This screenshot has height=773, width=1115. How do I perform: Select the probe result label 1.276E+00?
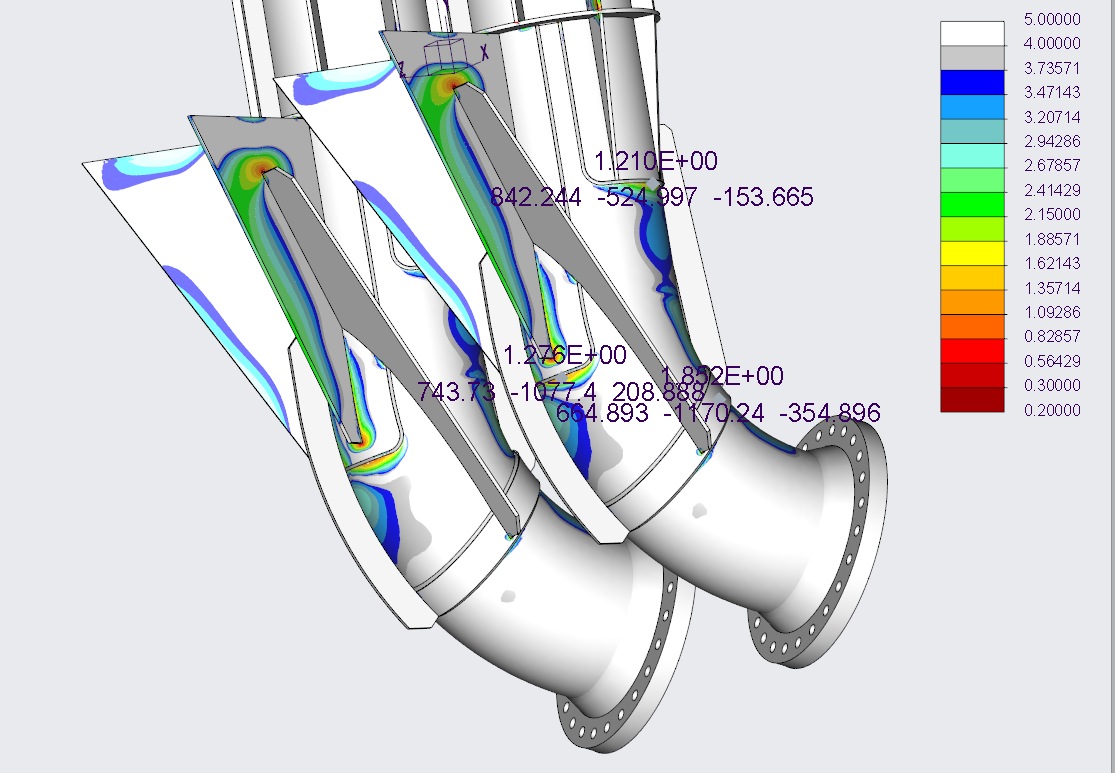[x=565, y=355]
